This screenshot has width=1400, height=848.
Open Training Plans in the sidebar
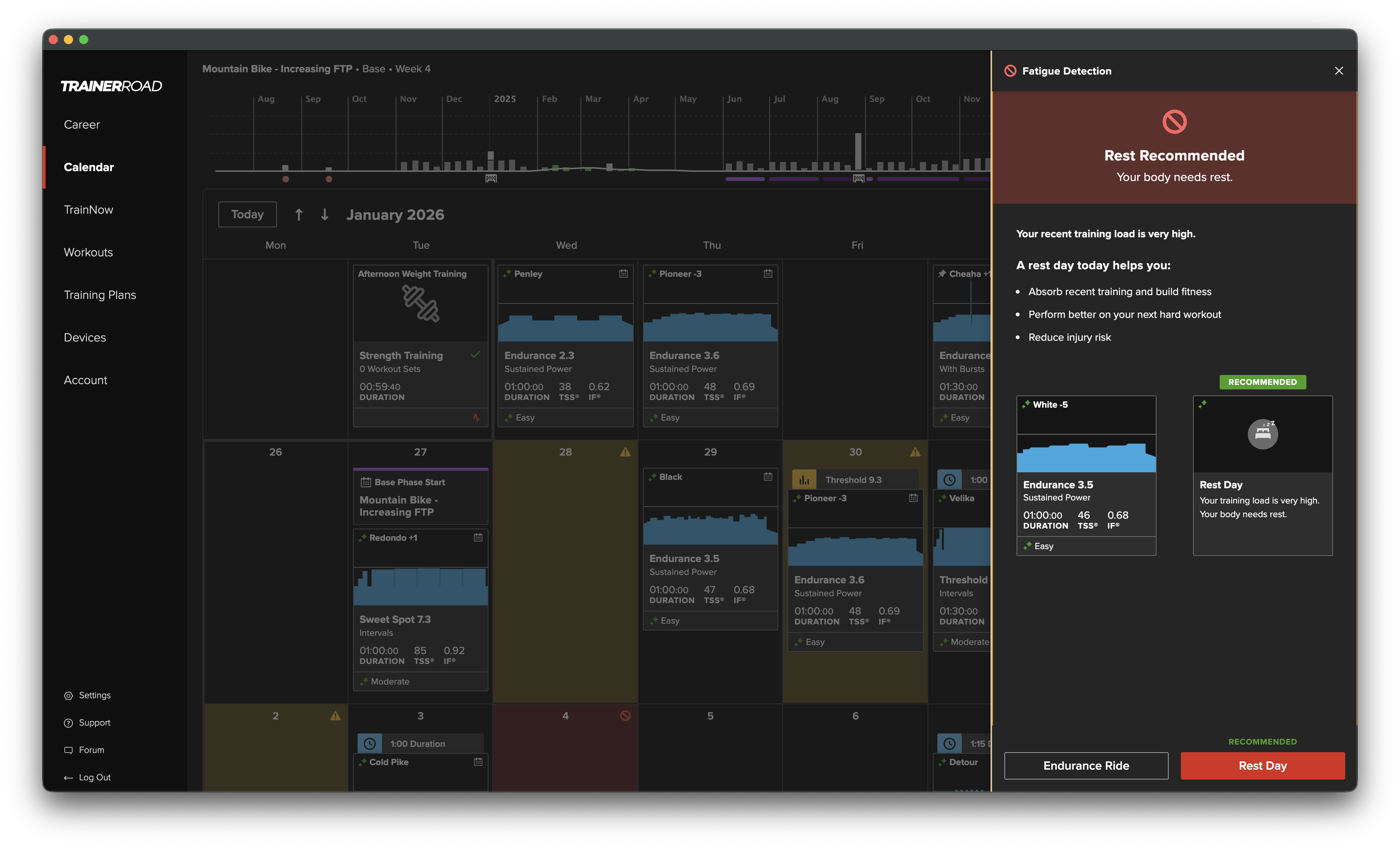pos(100,295)
